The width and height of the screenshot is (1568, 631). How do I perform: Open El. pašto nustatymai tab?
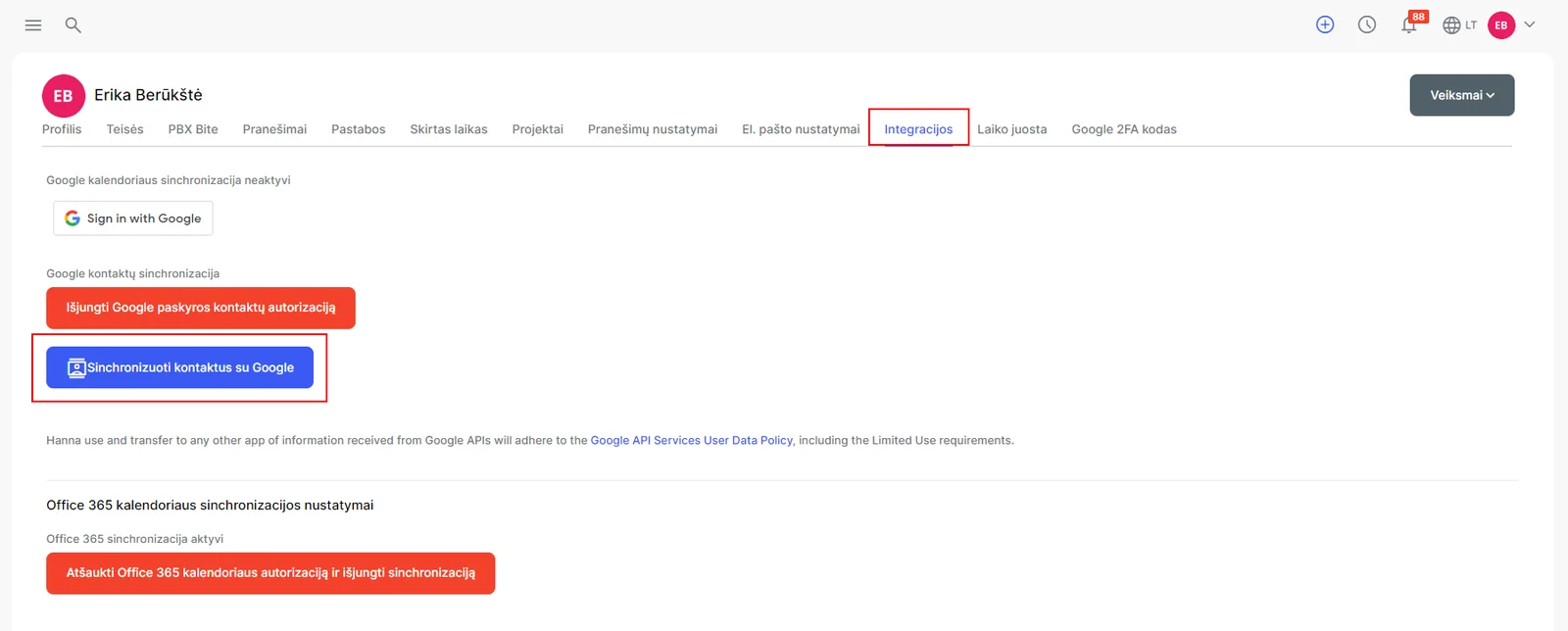pyautogui.click(x=801, y=129)
